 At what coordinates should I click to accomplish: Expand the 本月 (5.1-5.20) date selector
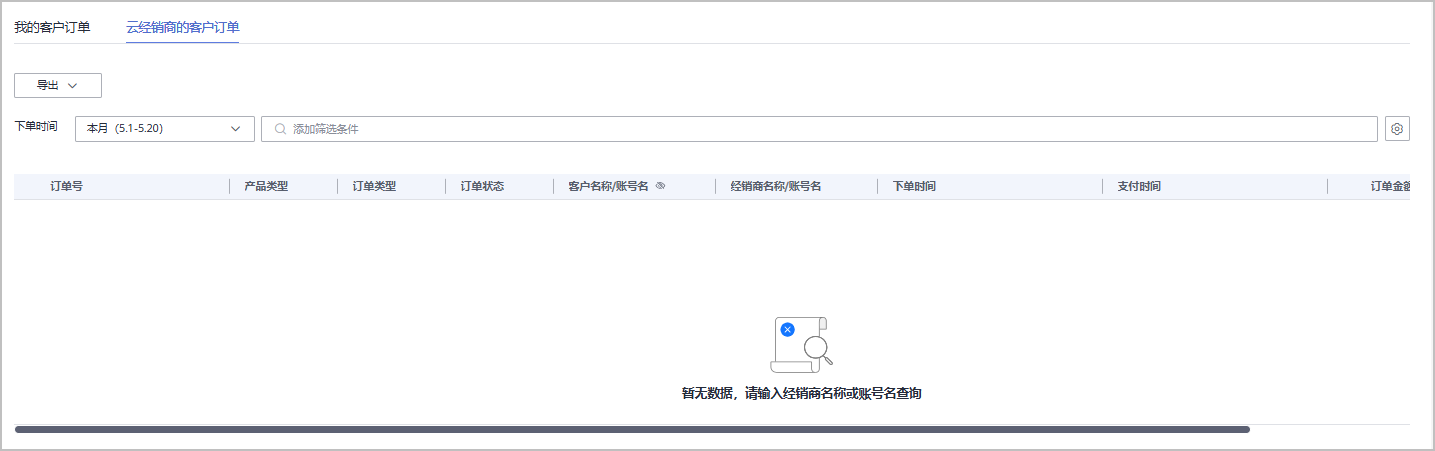click(x=165, y=129)
